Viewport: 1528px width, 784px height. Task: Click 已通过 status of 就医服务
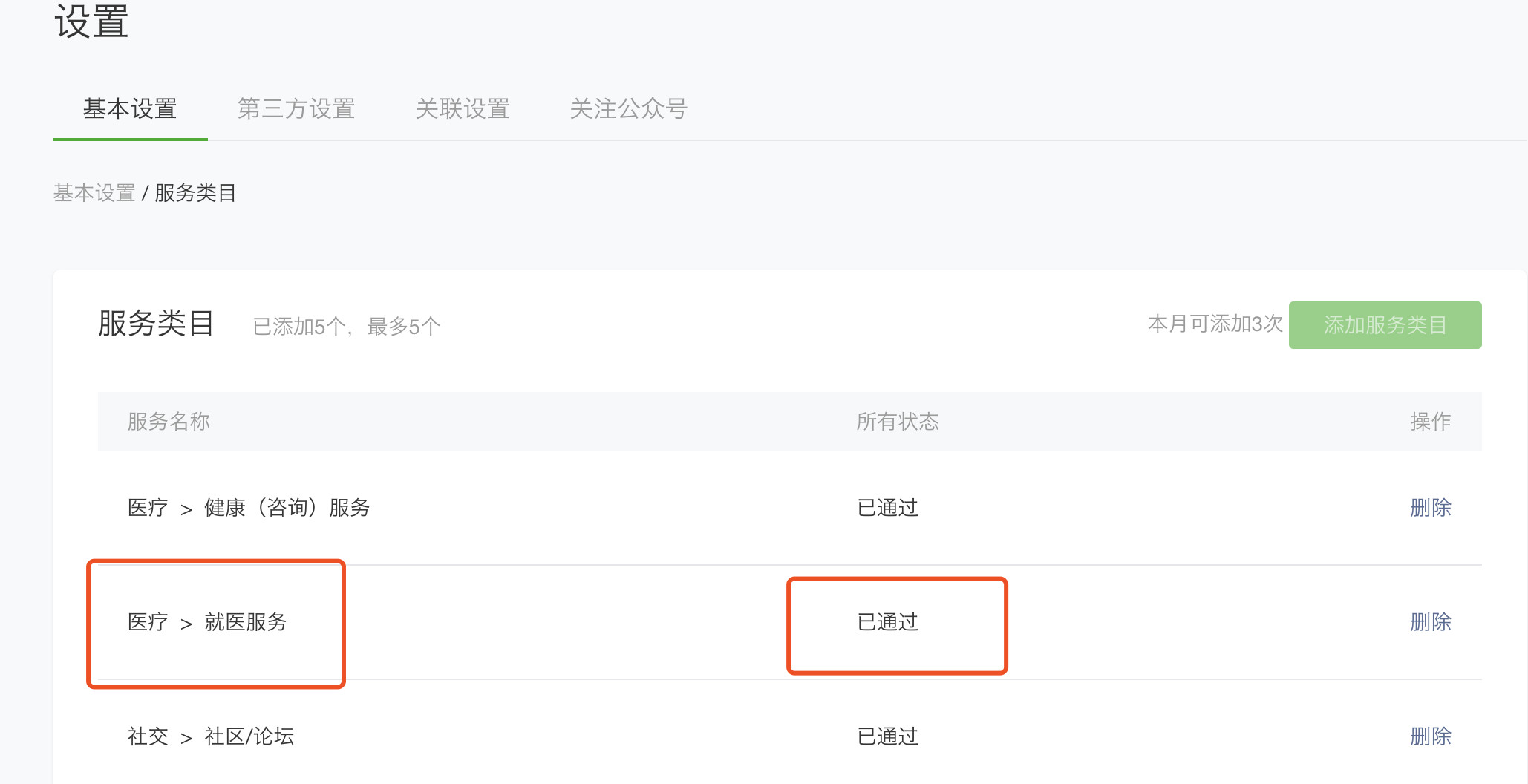pos(888,622)
